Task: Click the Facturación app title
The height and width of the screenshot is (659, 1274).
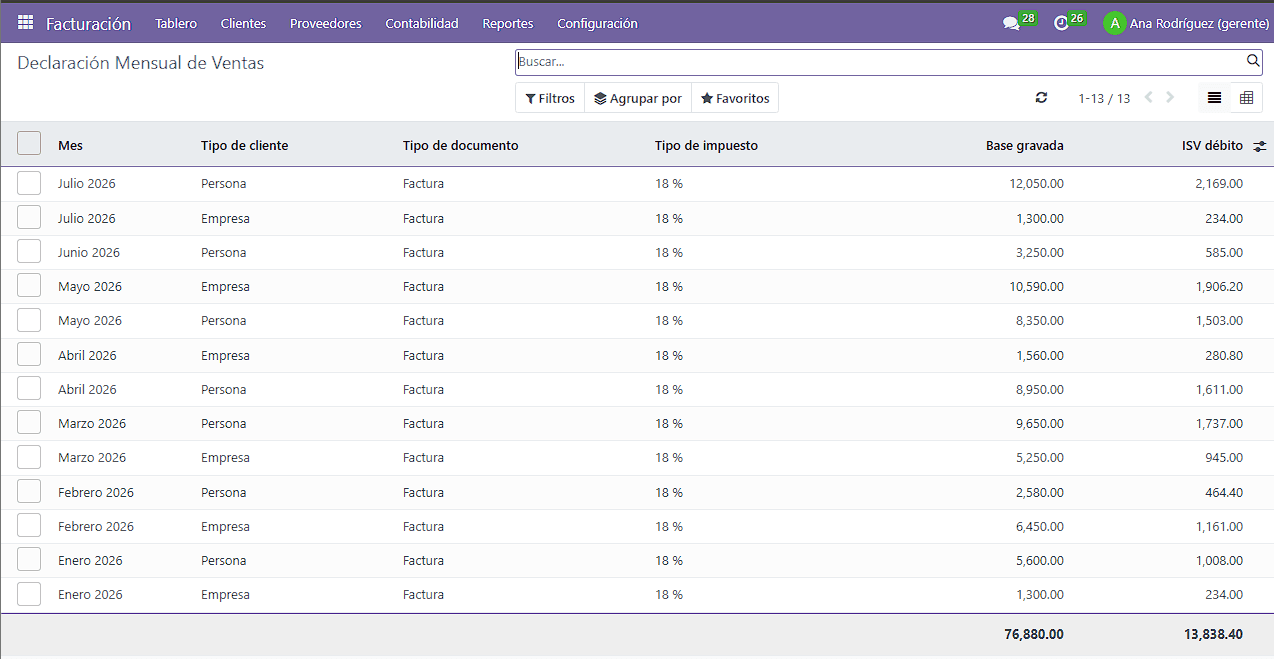Action: point(88,23)
